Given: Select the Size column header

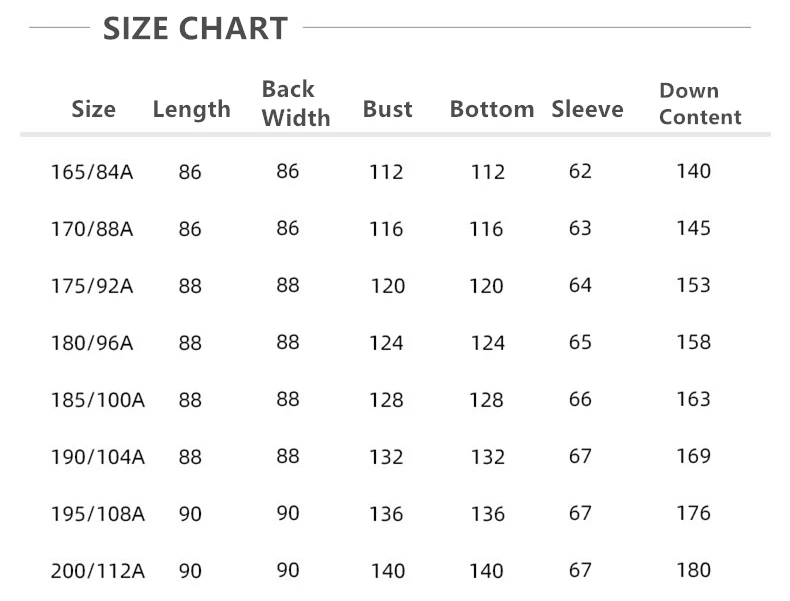Looking at the screenshot, I should pyautogui.click(x=93, y=109).
